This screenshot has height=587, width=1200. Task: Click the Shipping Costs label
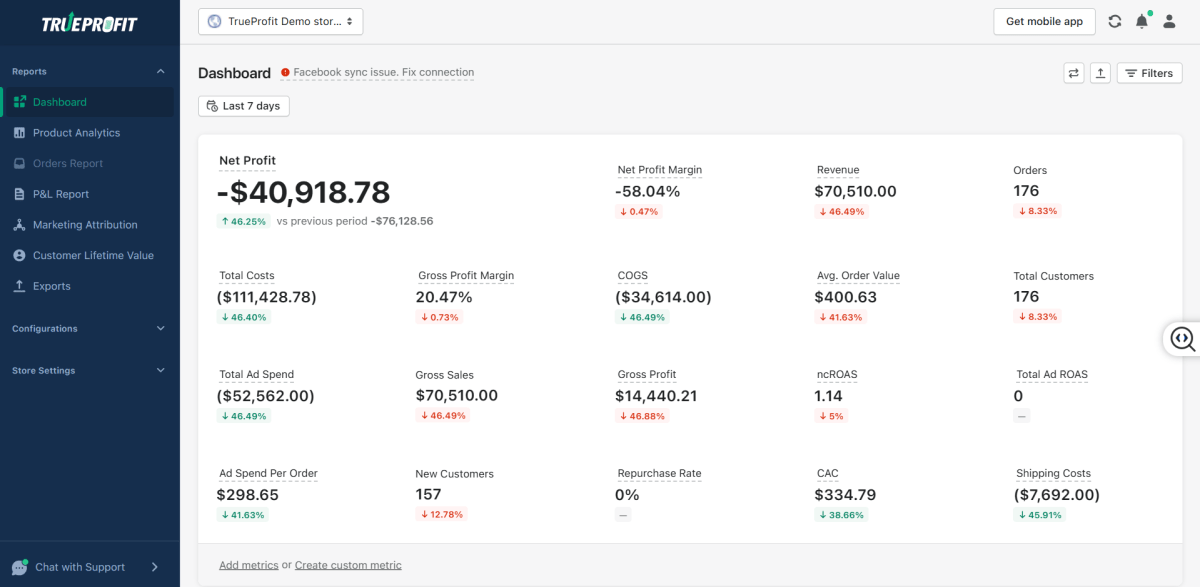(x=1054, y=474)
